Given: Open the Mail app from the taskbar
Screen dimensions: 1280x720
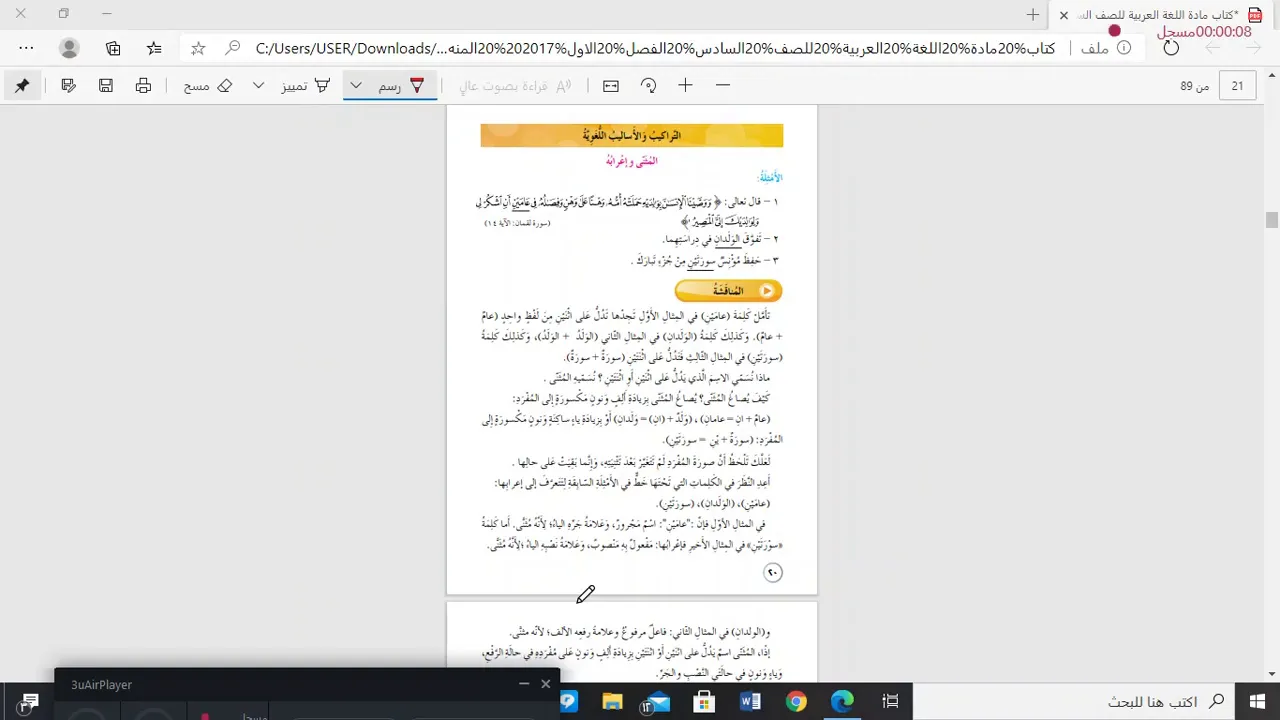Looking at the screenshot, I should 656,701.
